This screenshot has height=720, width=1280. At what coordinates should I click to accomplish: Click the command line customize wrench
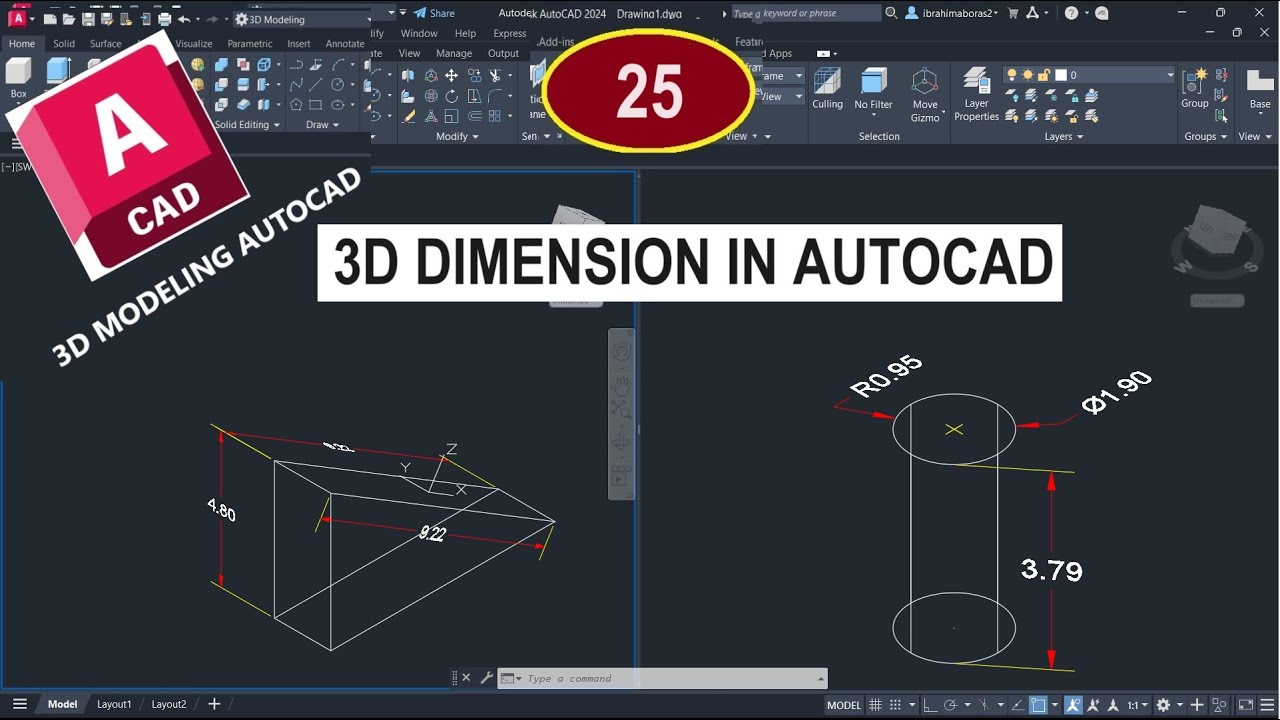[486, 678]
